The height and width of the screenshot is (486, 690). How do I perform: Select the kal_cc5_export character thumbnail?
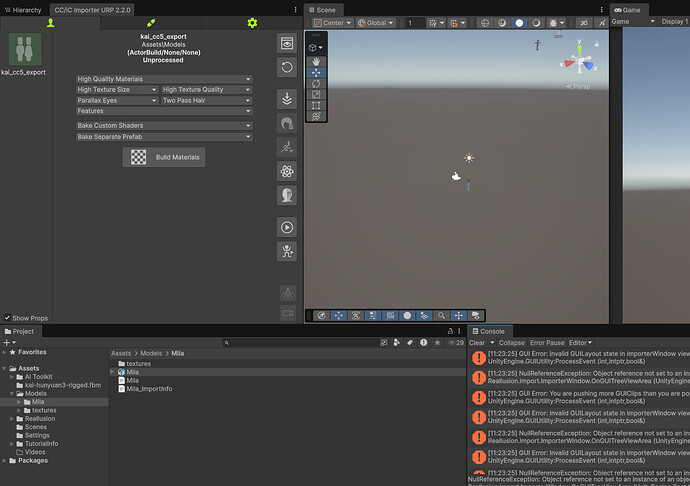tap(25, 49)
